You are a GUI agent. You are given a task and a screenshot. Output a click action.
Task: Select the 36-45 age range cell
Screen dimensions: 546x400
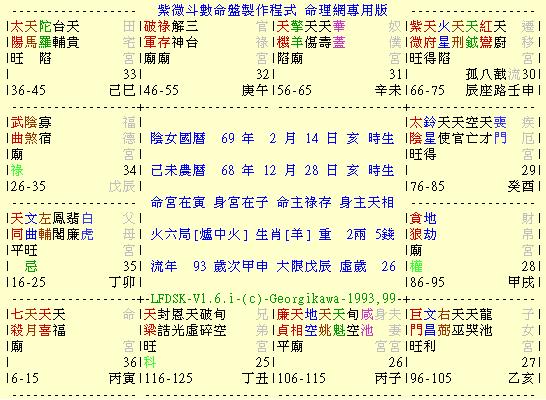28,91
